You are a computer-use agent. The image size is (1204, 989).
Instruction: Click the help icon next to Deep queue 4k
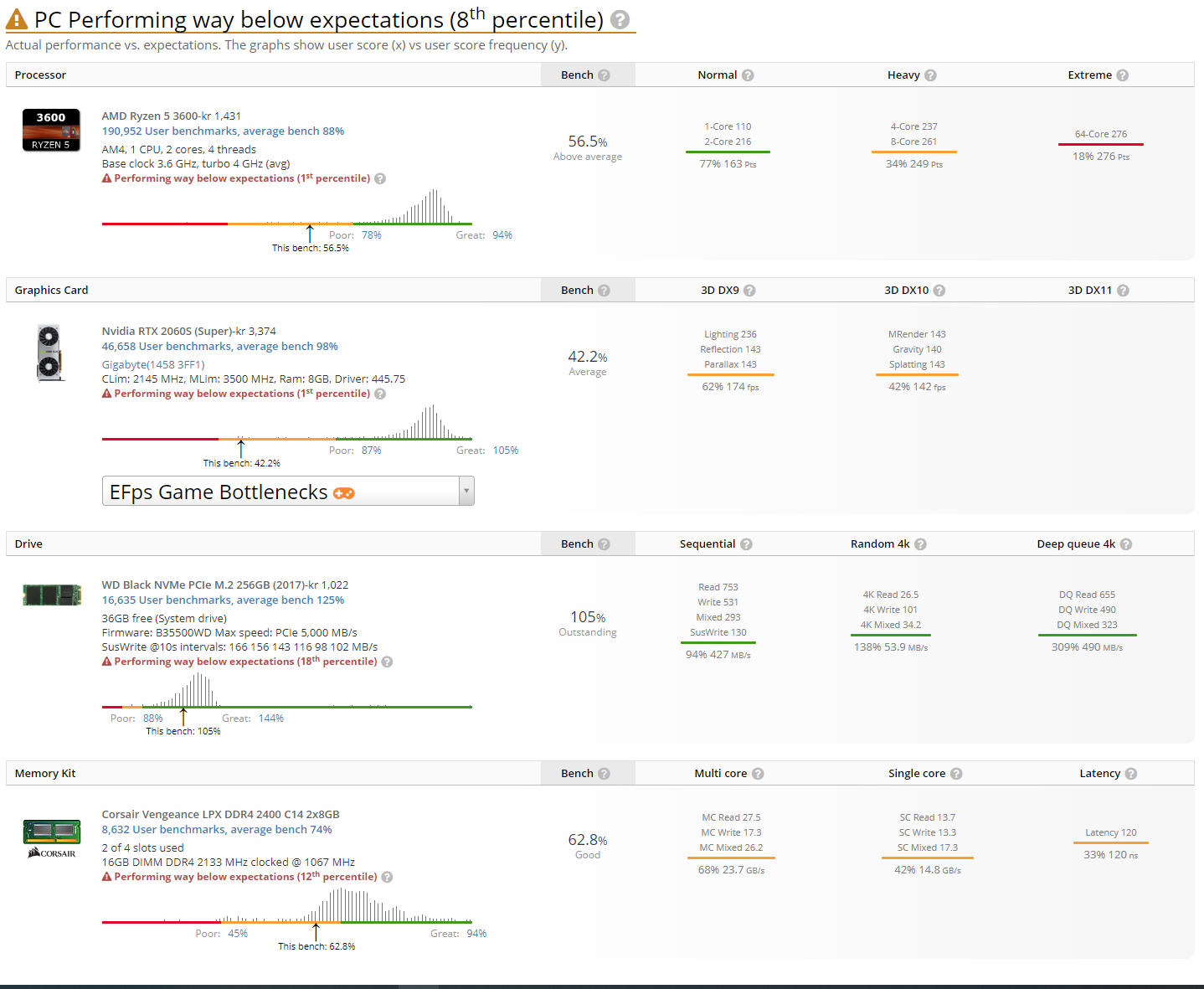click(1126, 544)
